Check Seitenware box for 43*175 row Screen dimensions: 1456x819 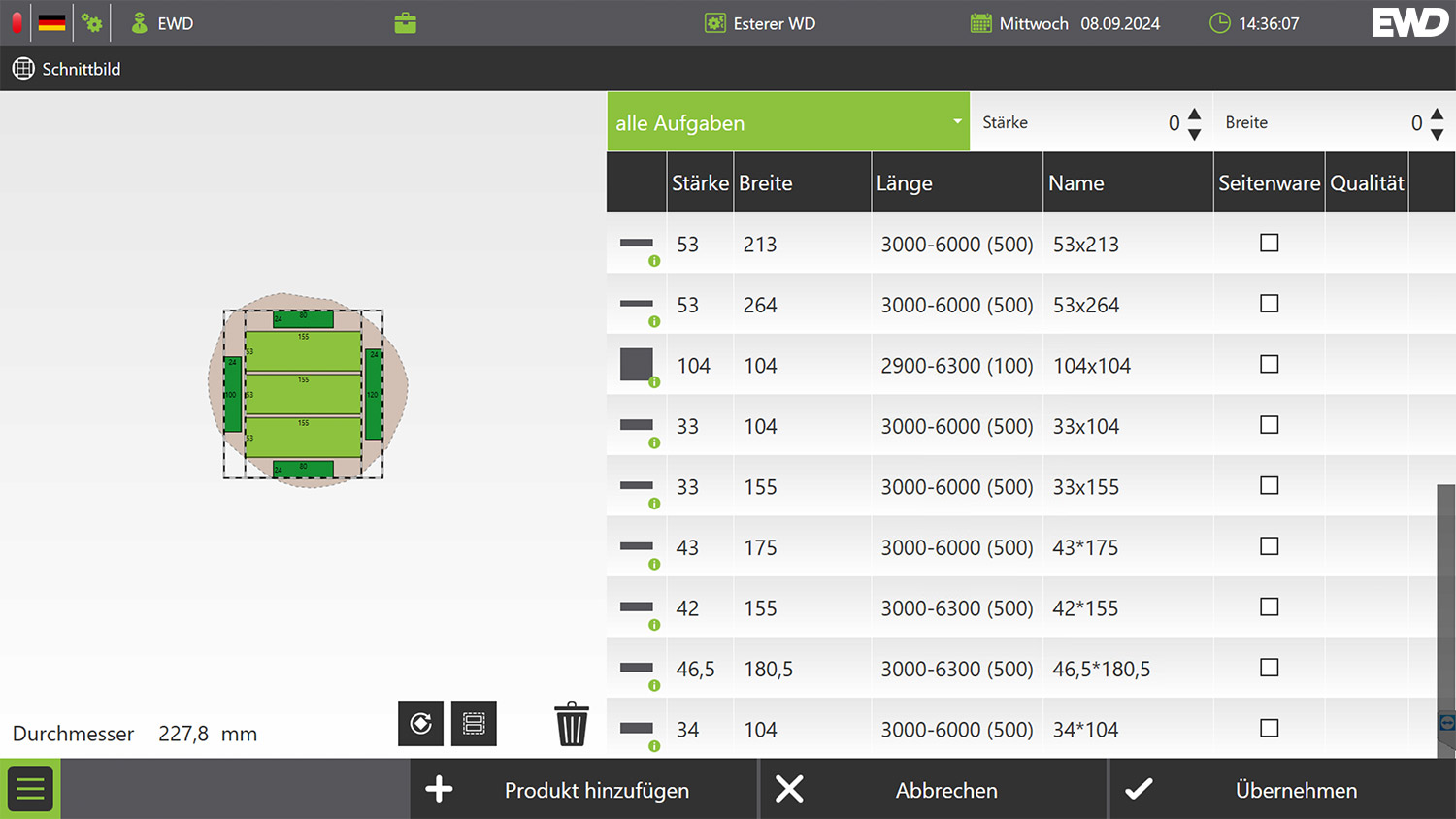(x=1269, y=546)
